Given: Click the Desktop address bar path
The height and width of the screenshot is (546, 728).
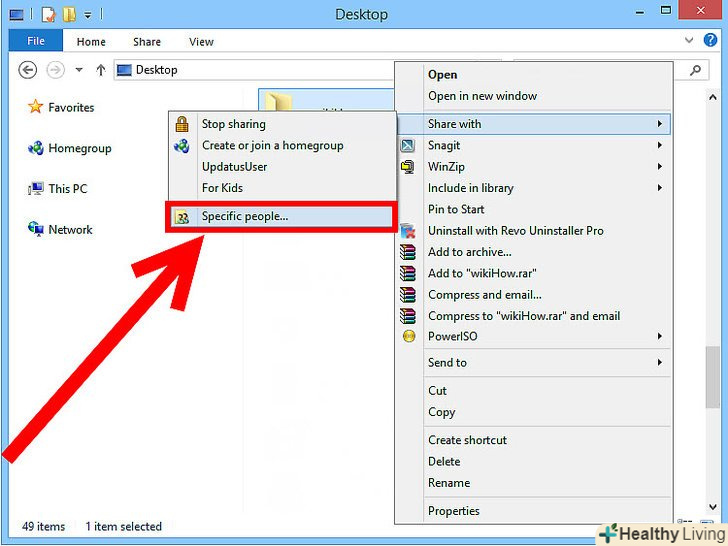Looking at the screenshot, I should click(x=156, y=70).
